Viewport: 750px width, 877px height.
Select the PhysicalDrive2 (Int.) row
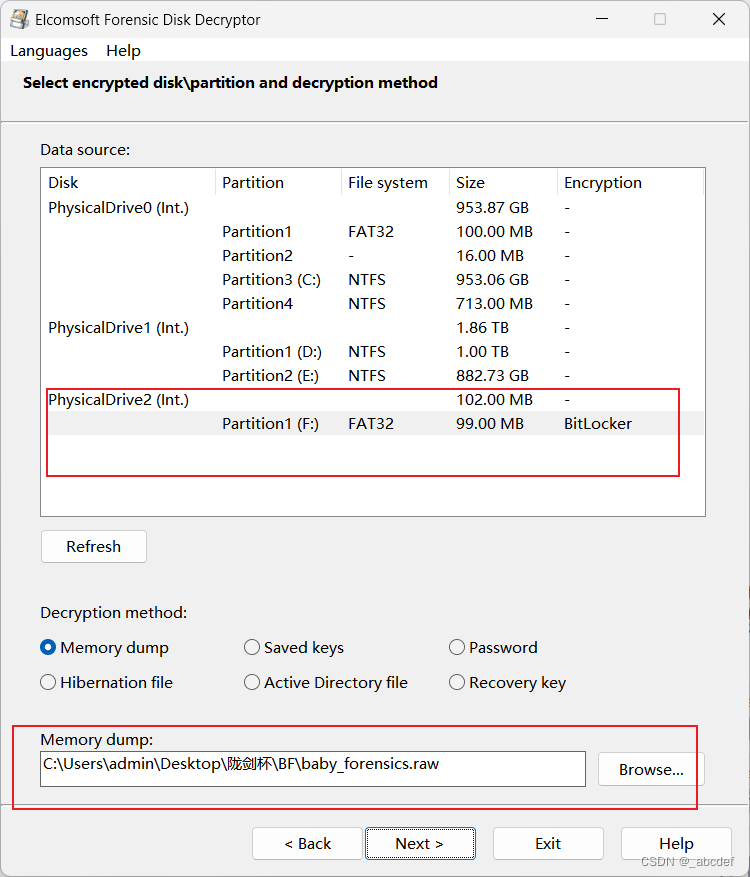[372, 400]
